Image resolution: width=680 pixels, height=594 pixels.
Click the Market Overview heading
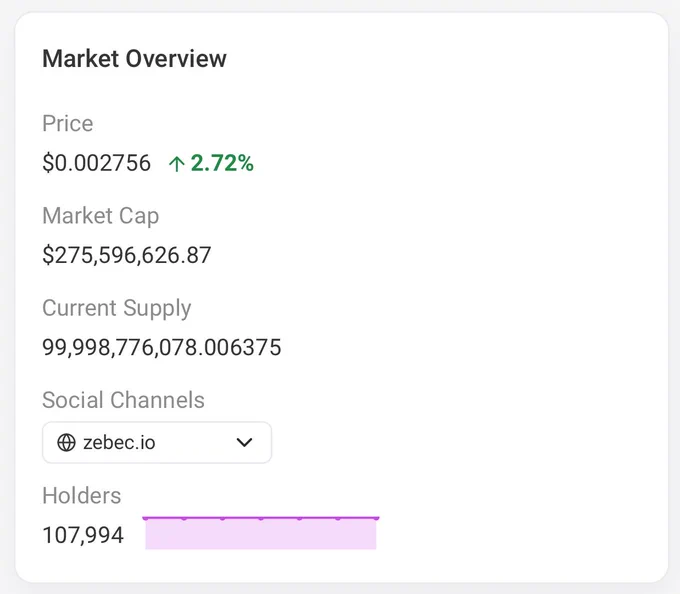(x=134, y=59)
